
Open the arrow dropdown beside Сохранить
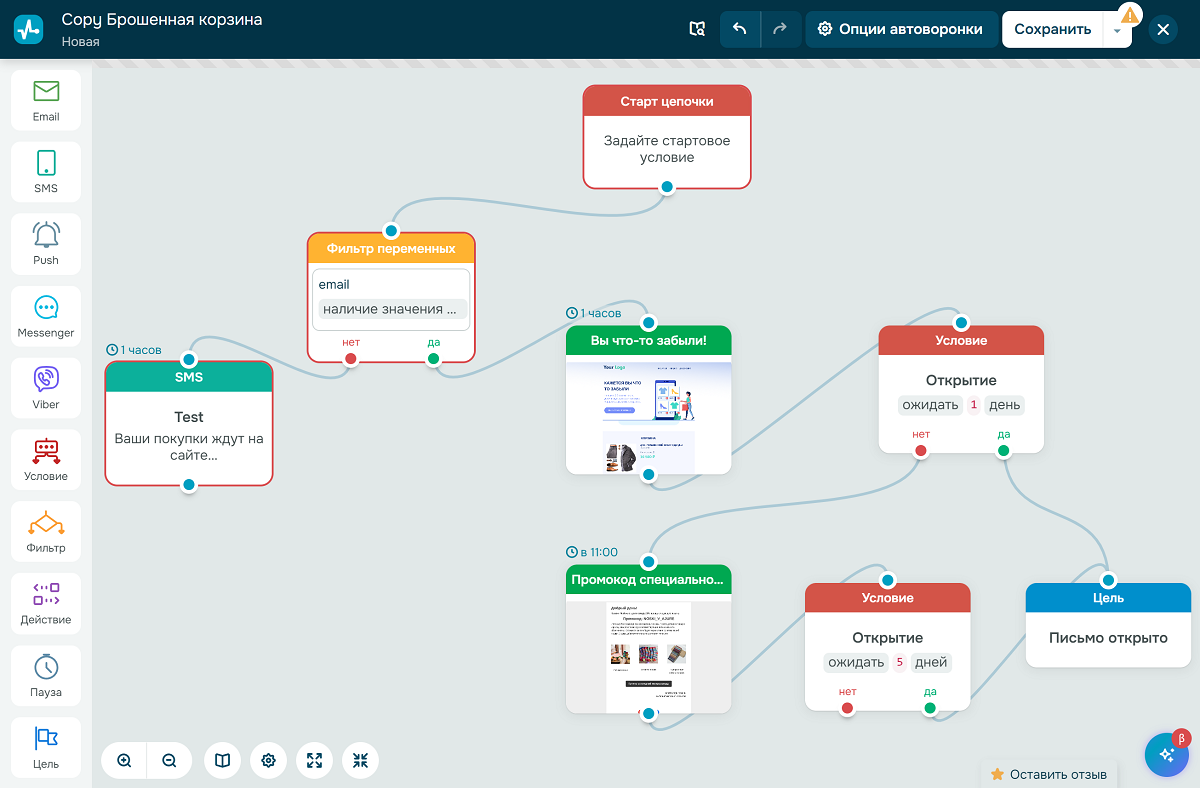[x=1117, y=30]
